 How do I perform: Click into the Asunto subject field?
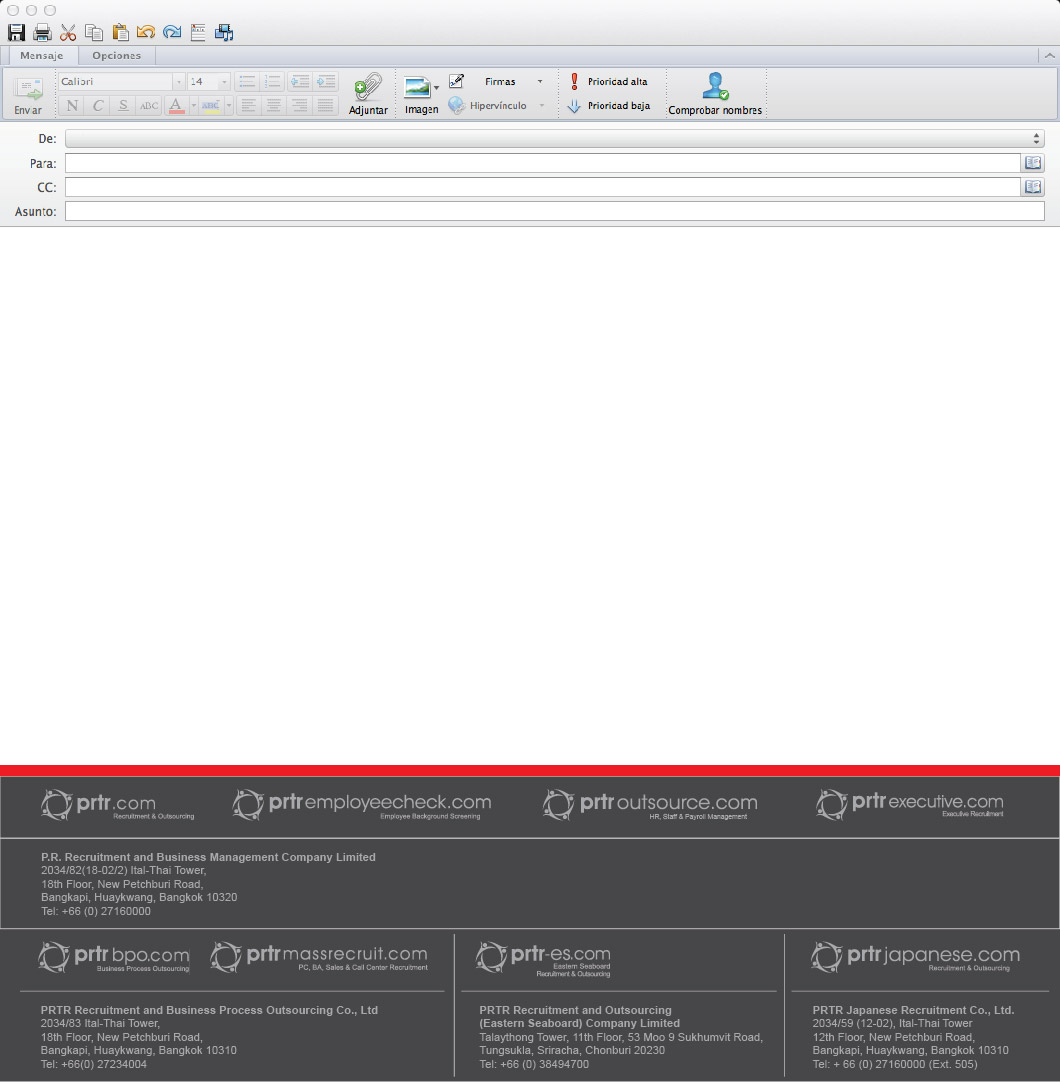(554, 211)
